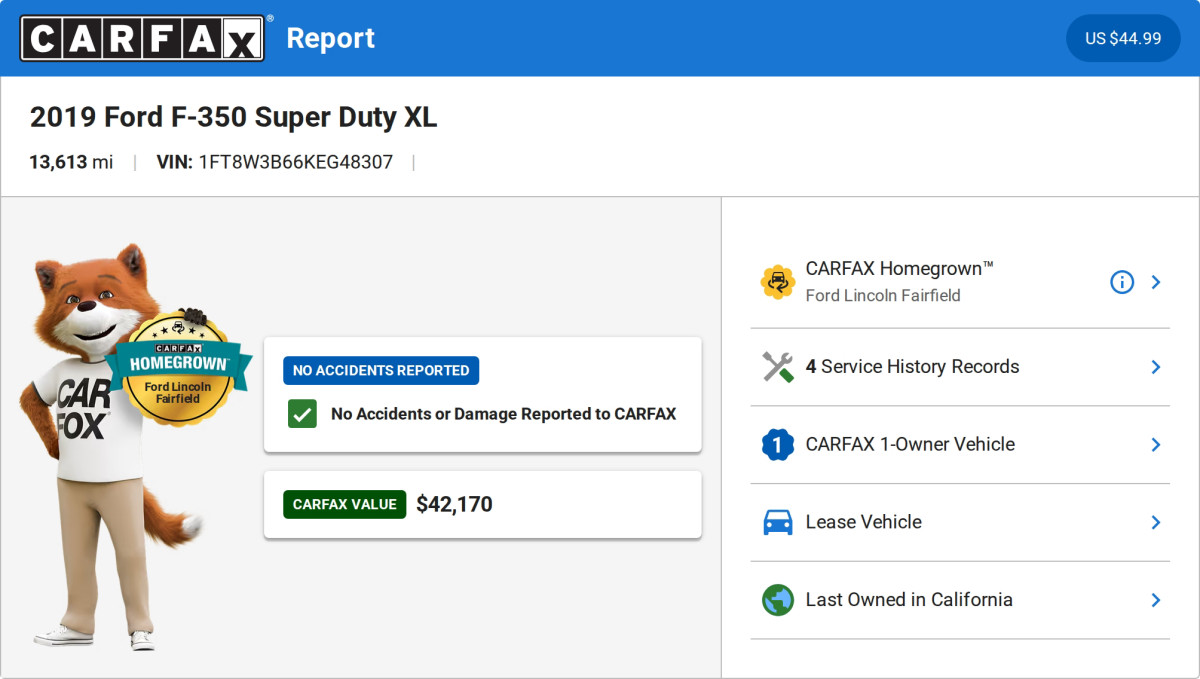Open the CARFAX Homegrown™ row label

900,268
